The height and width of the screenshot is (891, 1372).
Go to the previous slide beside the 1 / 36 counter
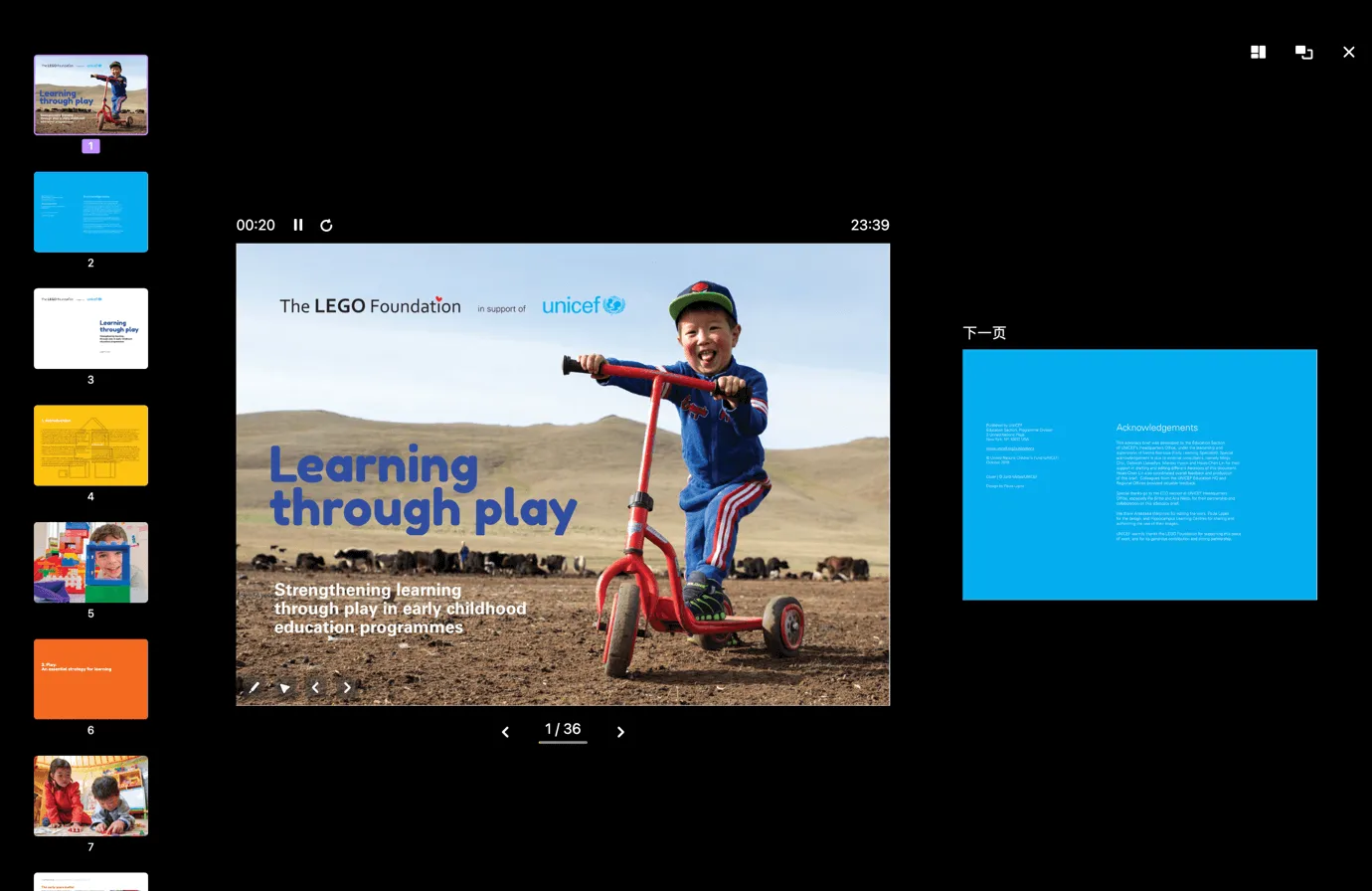point(505,732)
